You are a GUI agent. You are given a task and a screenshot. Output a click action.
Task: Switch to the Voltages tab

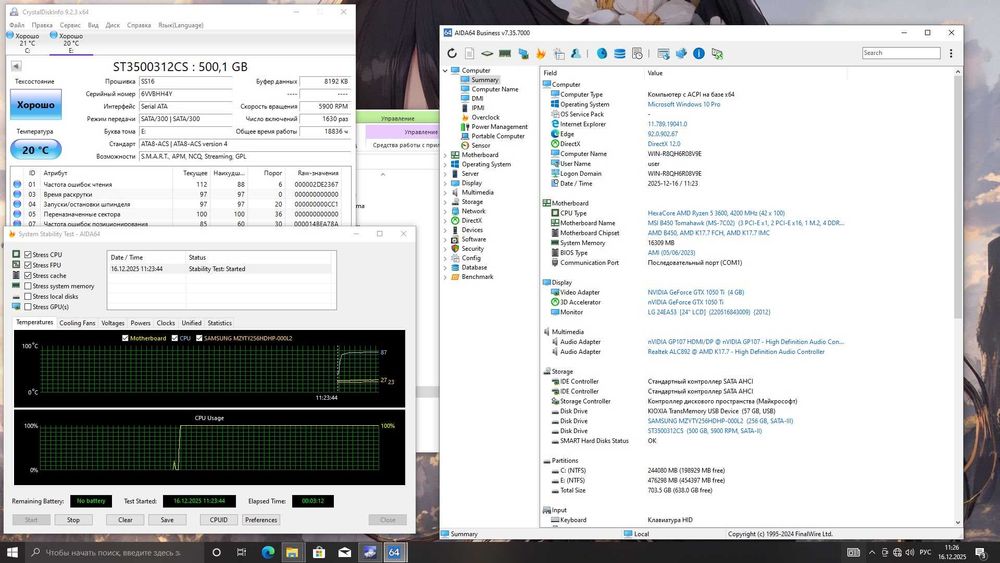[x=113, y=323]
